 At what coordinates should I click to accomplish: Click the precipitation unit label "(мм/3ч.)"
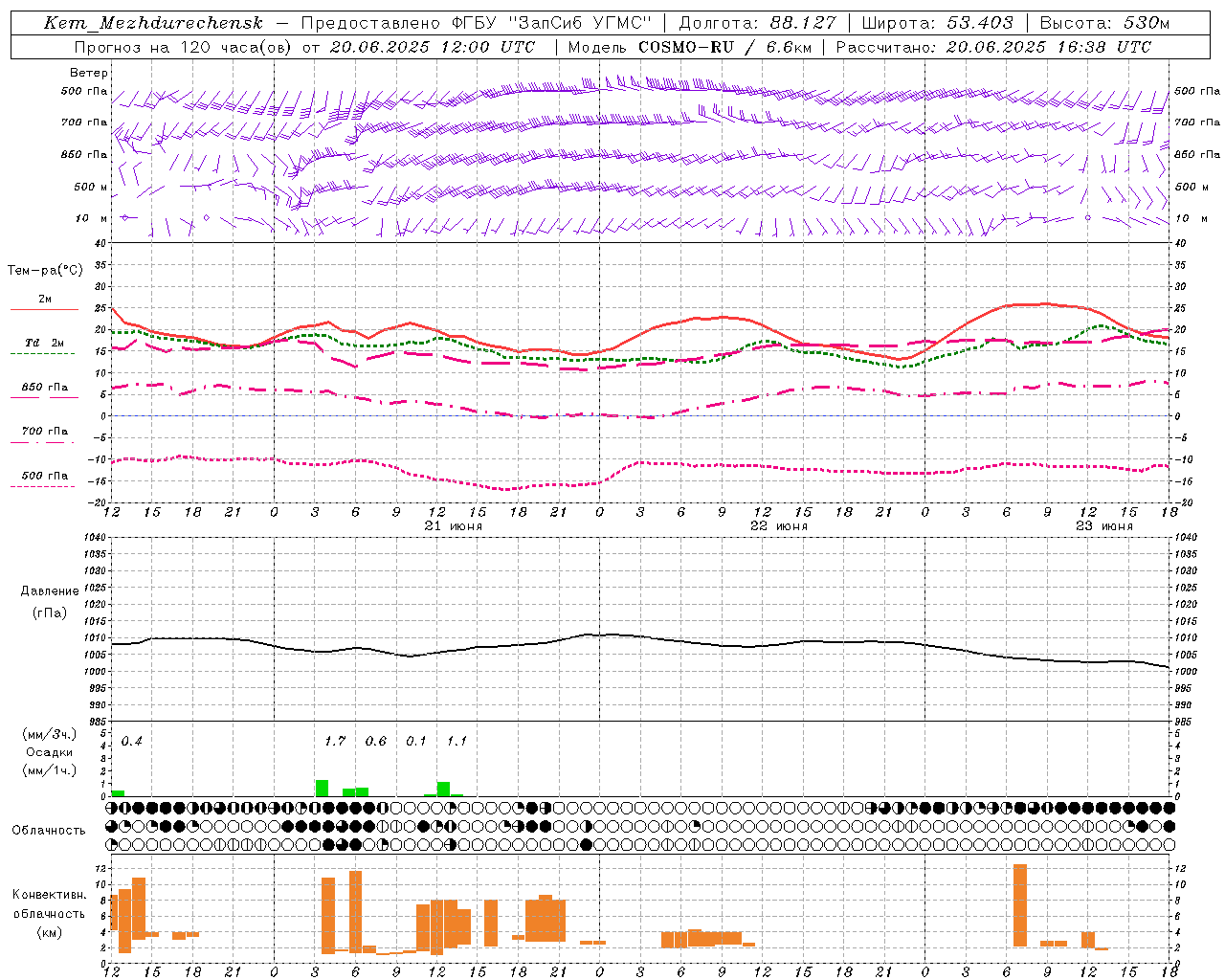[x=50, y=734]
